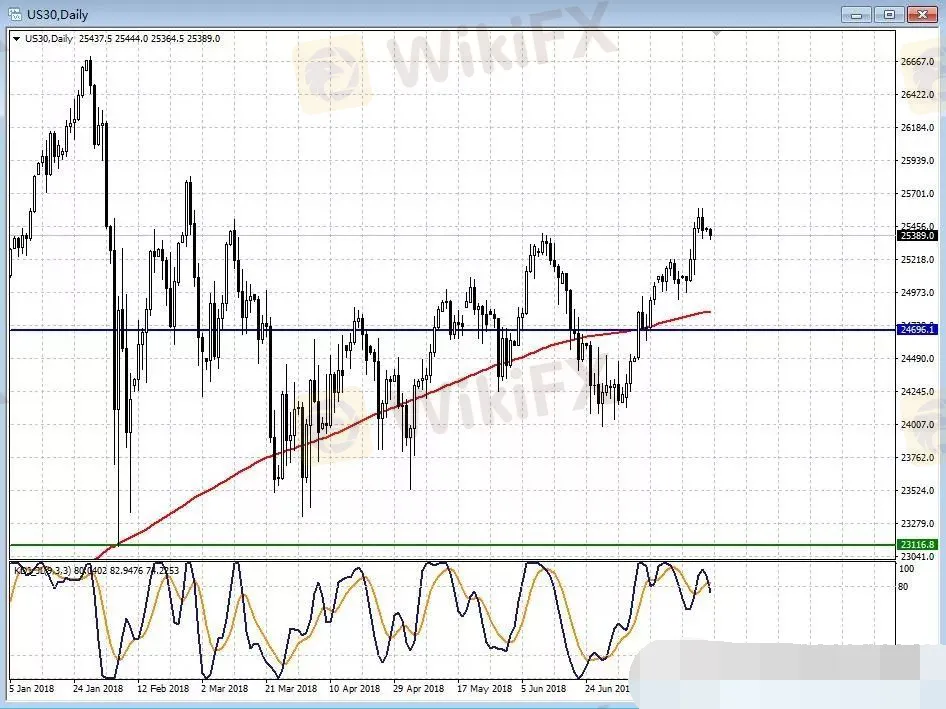Click the 10 Apr 2018 date label
The height and width of the screenshot is (709, 946).
tap(354, 688)
